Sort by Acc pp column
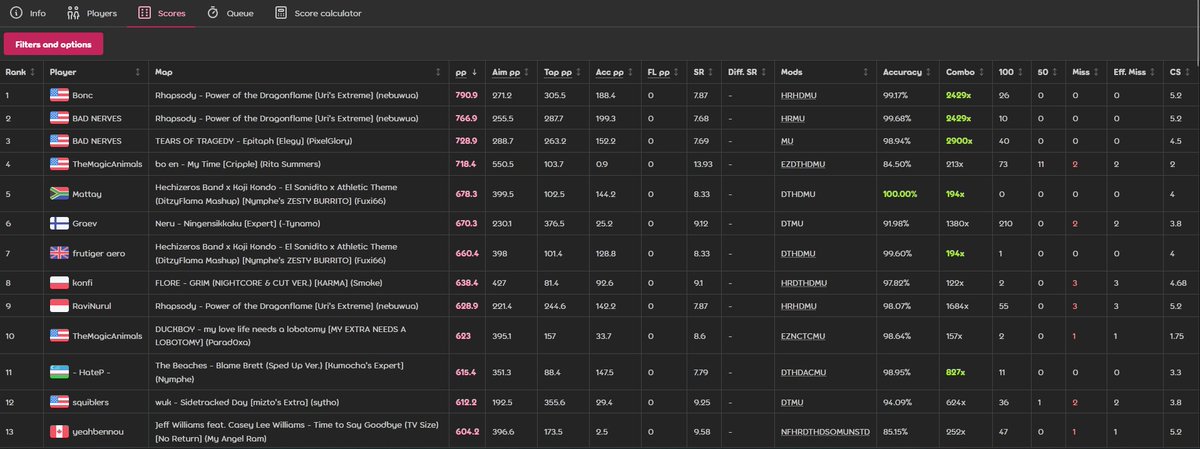Image resolution: width=1200 pixels, height=449 pixels. 616,72
